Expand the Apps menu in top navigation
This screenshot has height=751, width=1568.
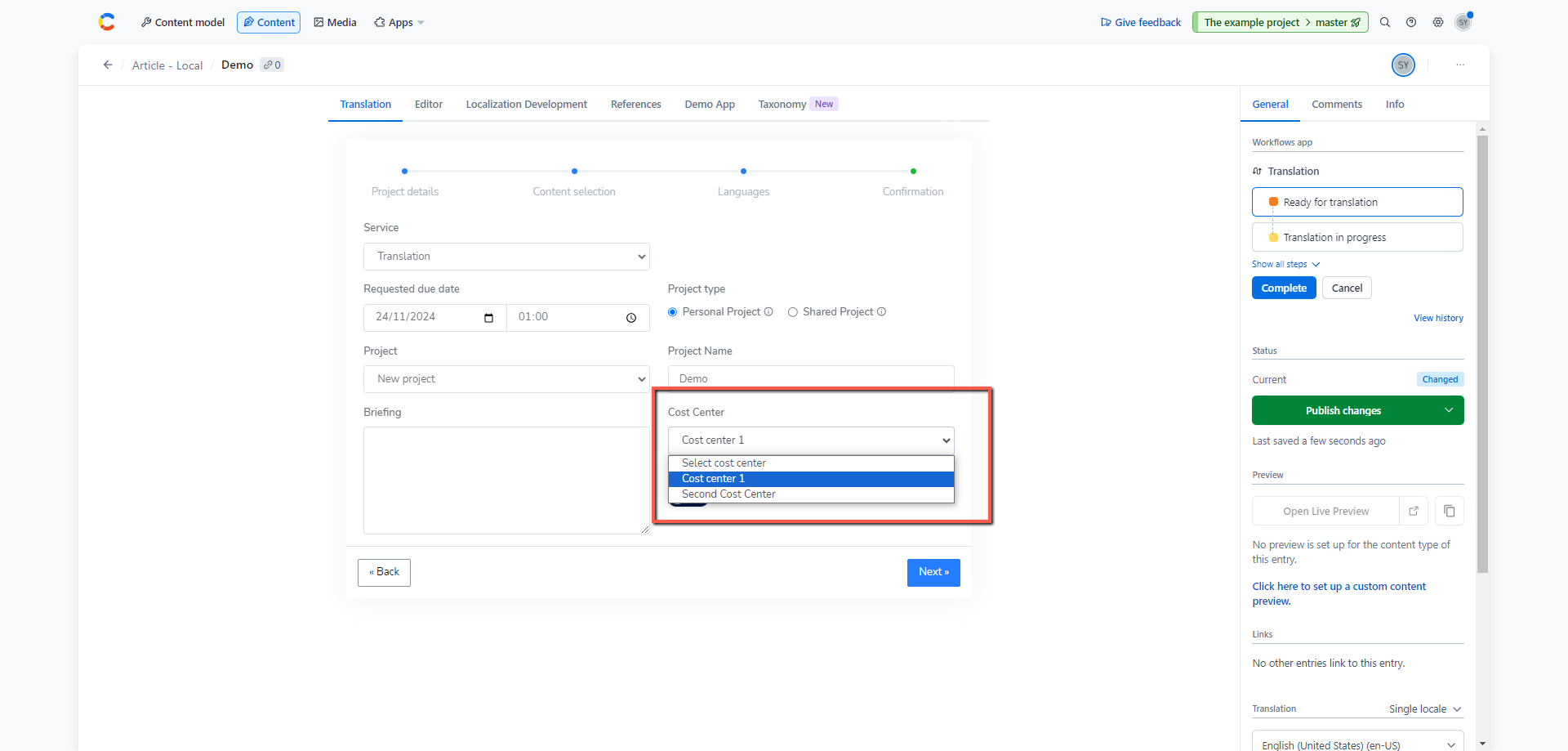click(x=399, y=22)
